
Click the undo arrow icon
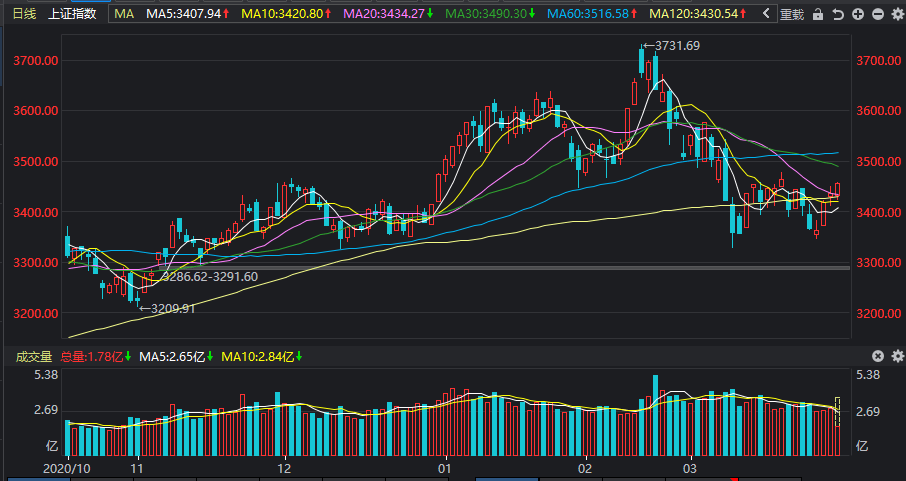(838, 14)
